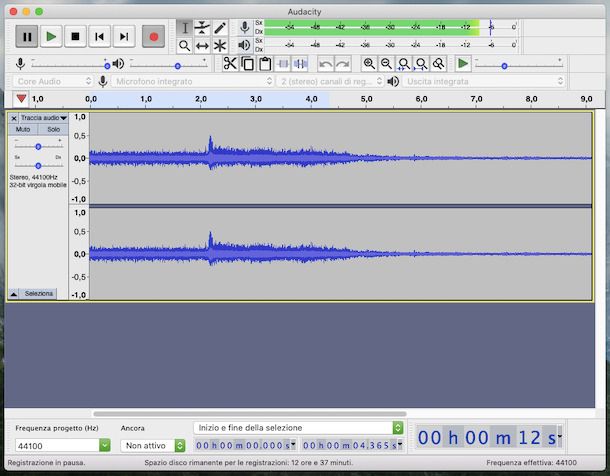Click 'Frequenza effettiva: 44100' status text
Viewport: 610px width, 476px height.
(531, 462)
